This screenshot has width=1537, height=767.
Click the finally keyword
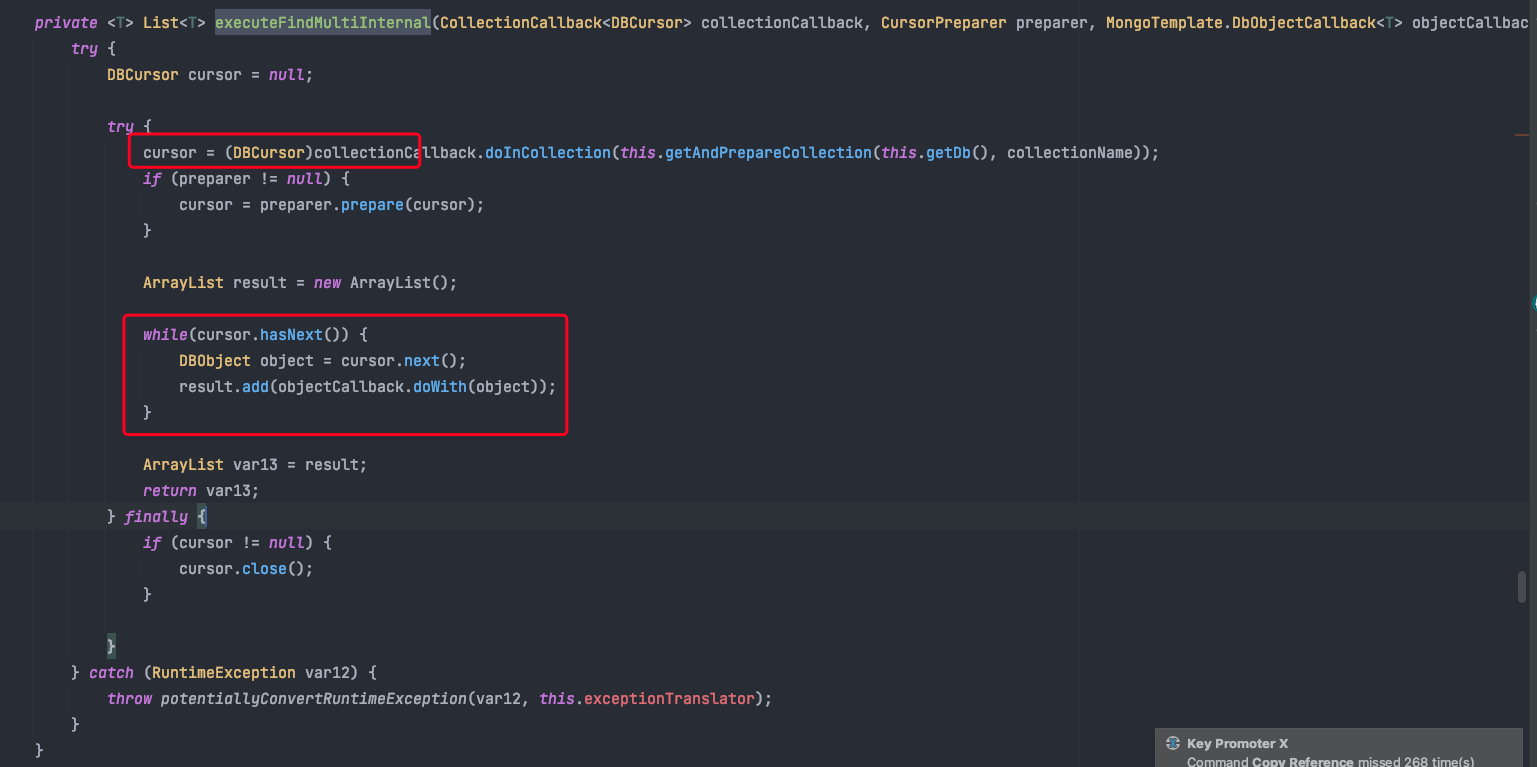pyautogui.click(x=156, y=517)
